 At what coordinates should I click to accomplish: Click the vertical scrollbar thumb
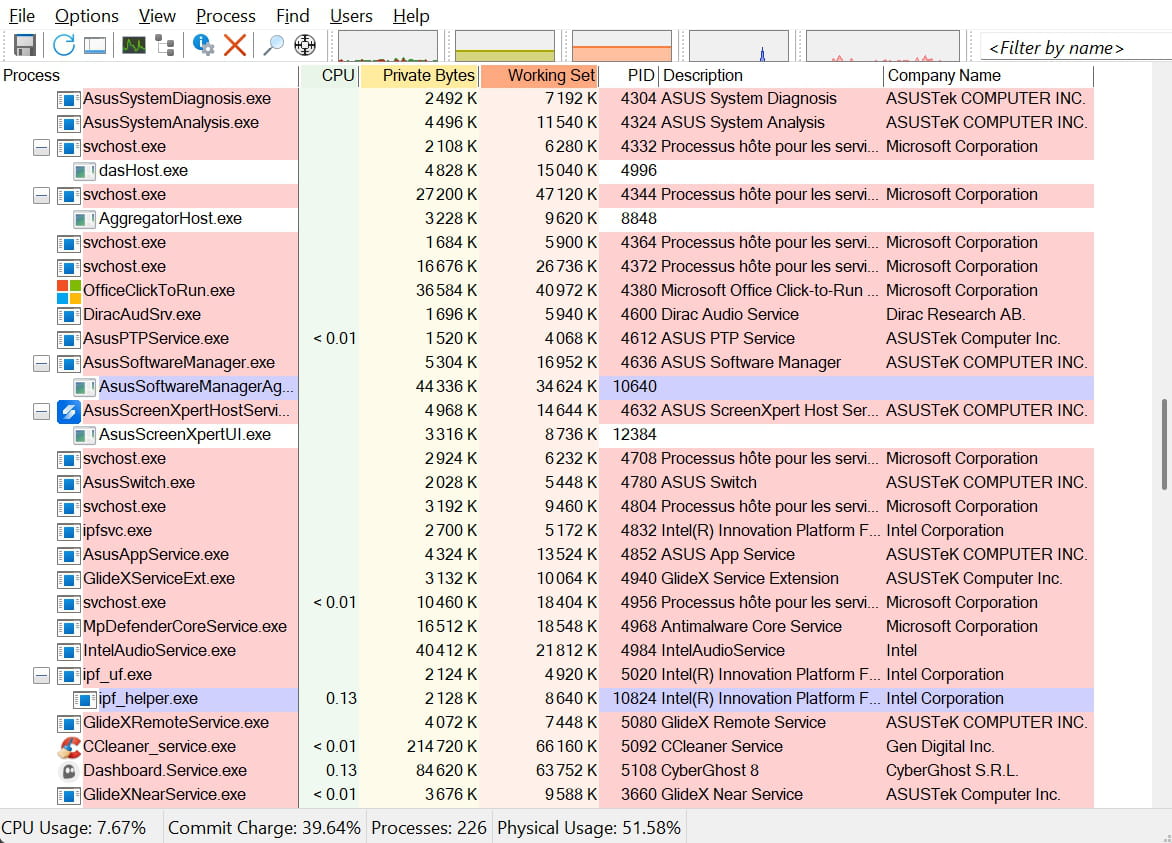[x=1162, y=445]
